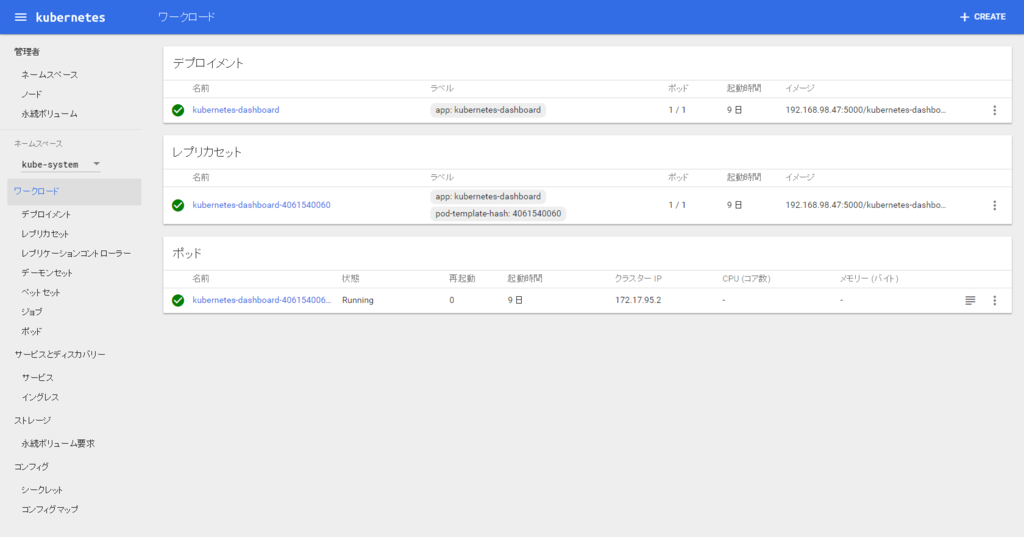Click green status check of the pod row
1024x537 pixels.
tap(178, 301)
